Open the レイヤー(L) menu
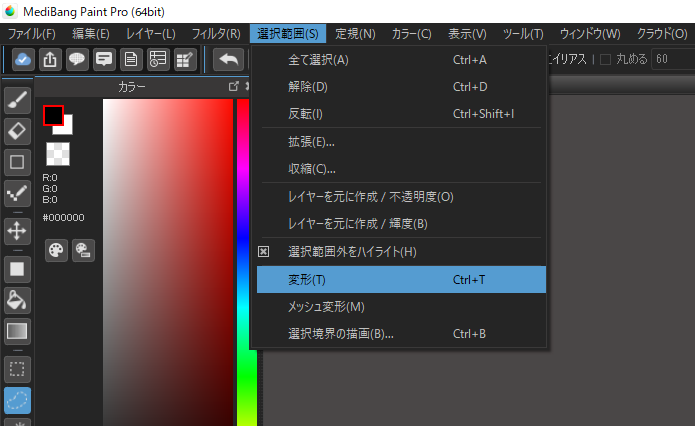This screenshot has height=426, width=695. tap(150, 34)
